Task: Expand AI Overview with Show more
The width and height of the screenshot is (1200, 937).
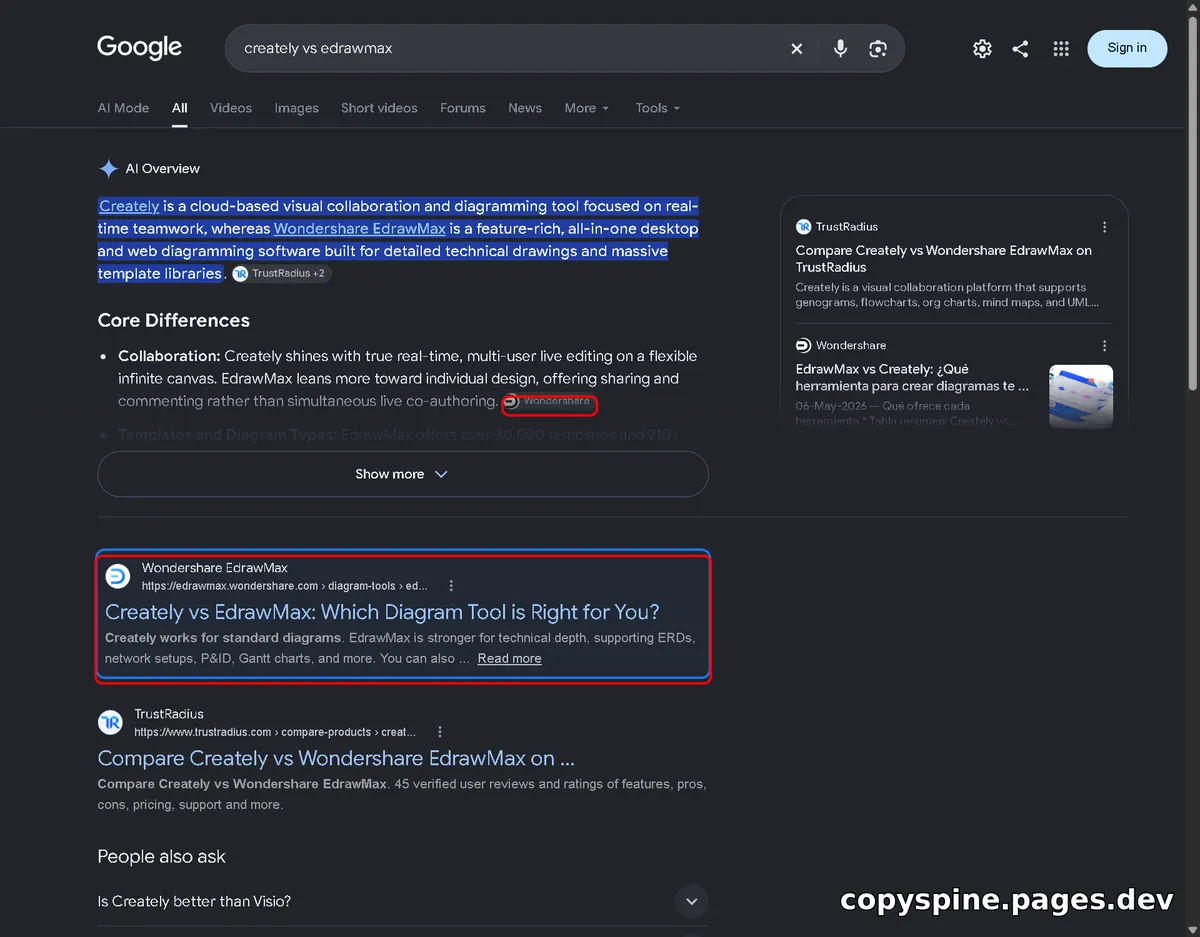Action: coord(403,474)
